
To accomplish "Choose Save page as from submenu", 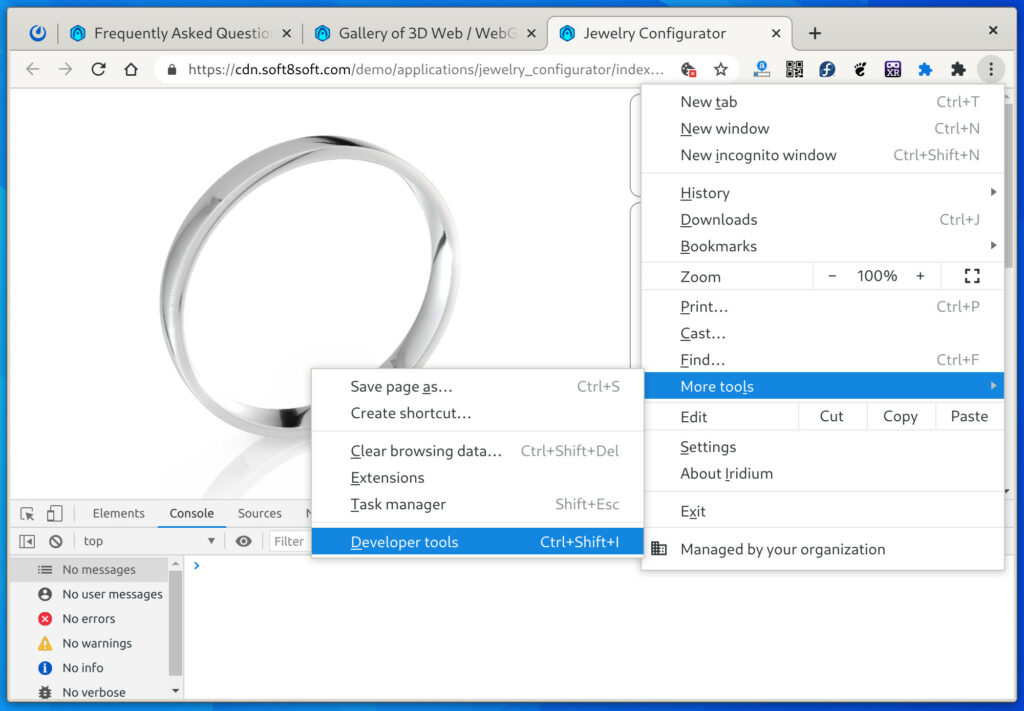I will 477,387.
